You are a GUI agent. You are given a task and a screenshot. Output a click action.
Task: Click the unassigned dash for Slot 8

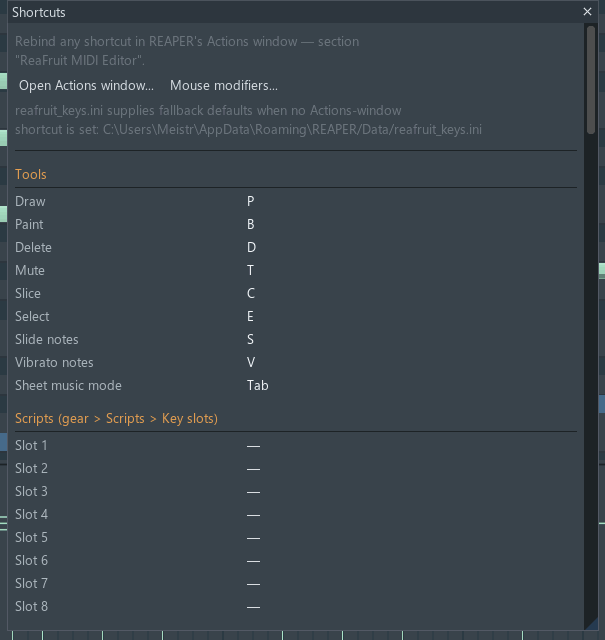(x=253, y=607)
